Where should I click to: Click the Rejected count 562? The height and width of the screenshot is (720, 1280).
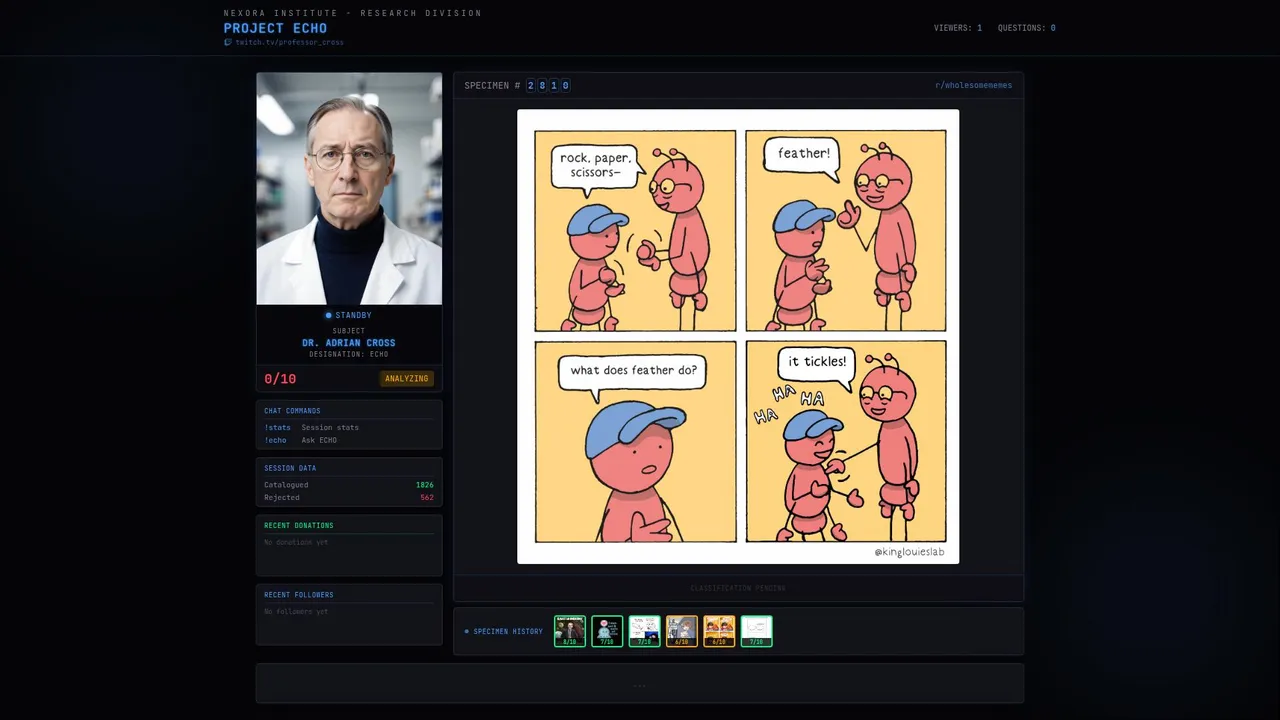pyautogui.click(x=427, y=498)
